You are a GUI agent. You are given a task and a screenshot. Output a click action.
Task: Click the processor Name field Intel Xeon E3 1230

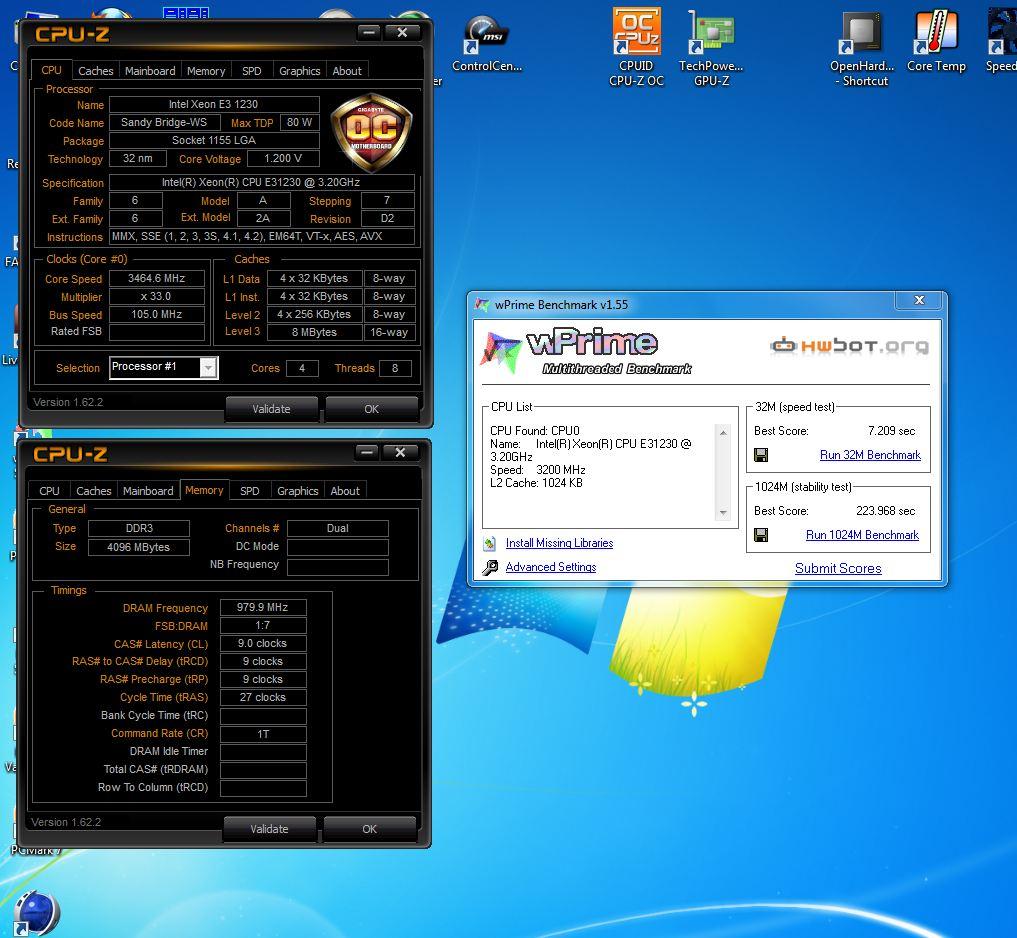tap(213, 104)
